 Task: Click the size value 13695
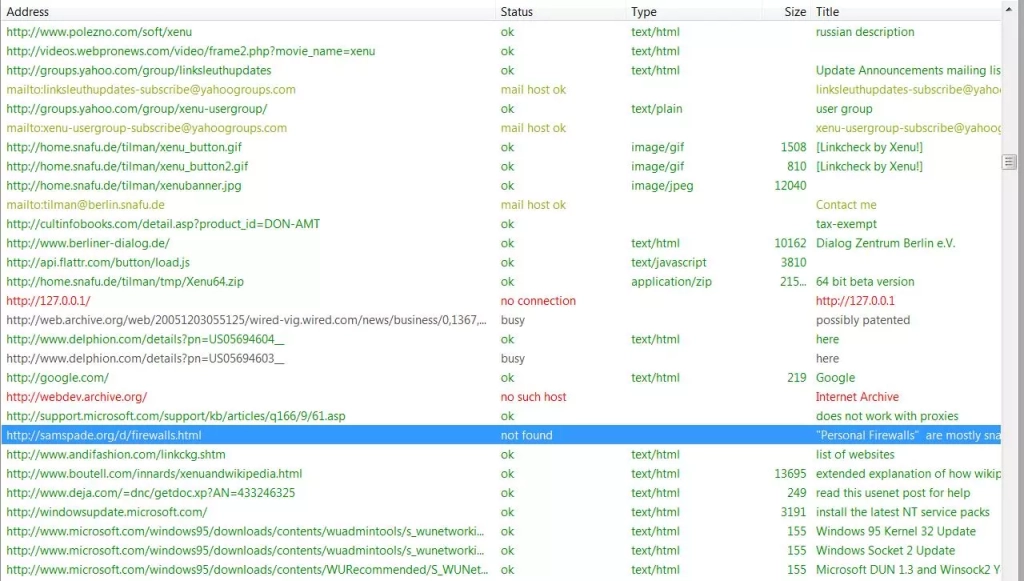coord(790,474)
